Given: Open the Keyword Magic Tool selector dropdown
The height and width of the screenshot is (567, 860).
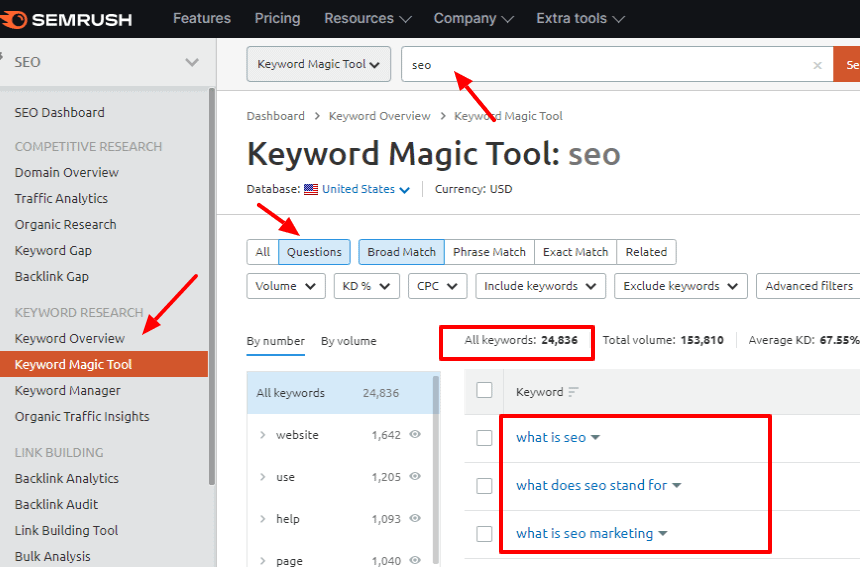Looking at the screenshot, I should click(x=319, y=64).
